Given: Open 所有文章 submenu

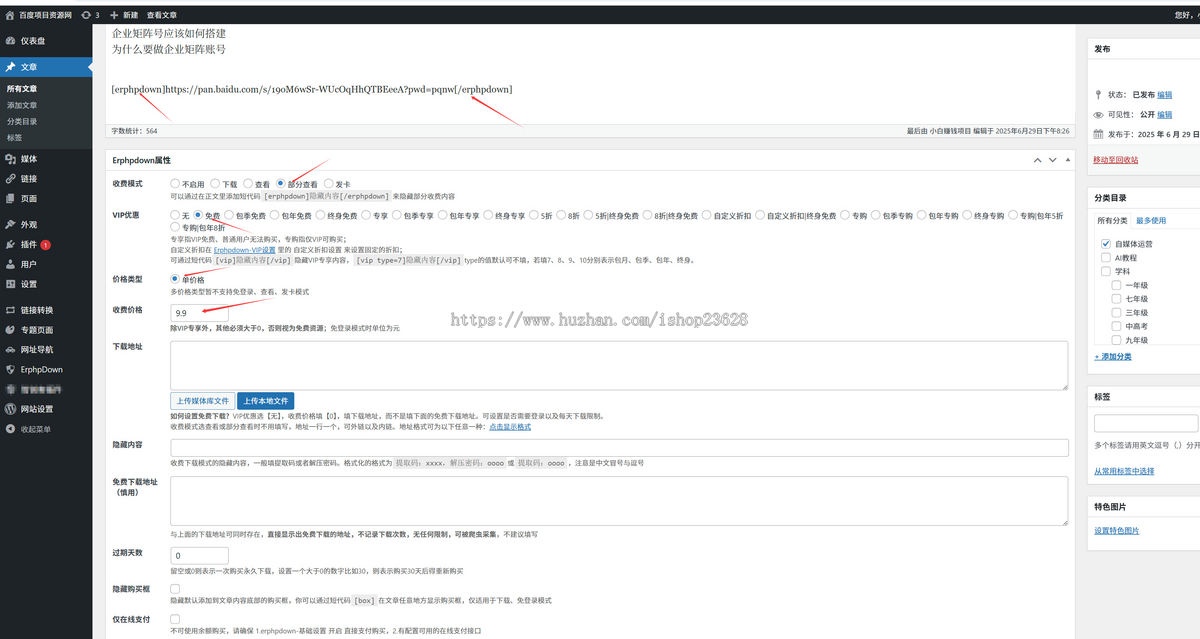Looking at the screenshot, I should (x=22, y=89).
